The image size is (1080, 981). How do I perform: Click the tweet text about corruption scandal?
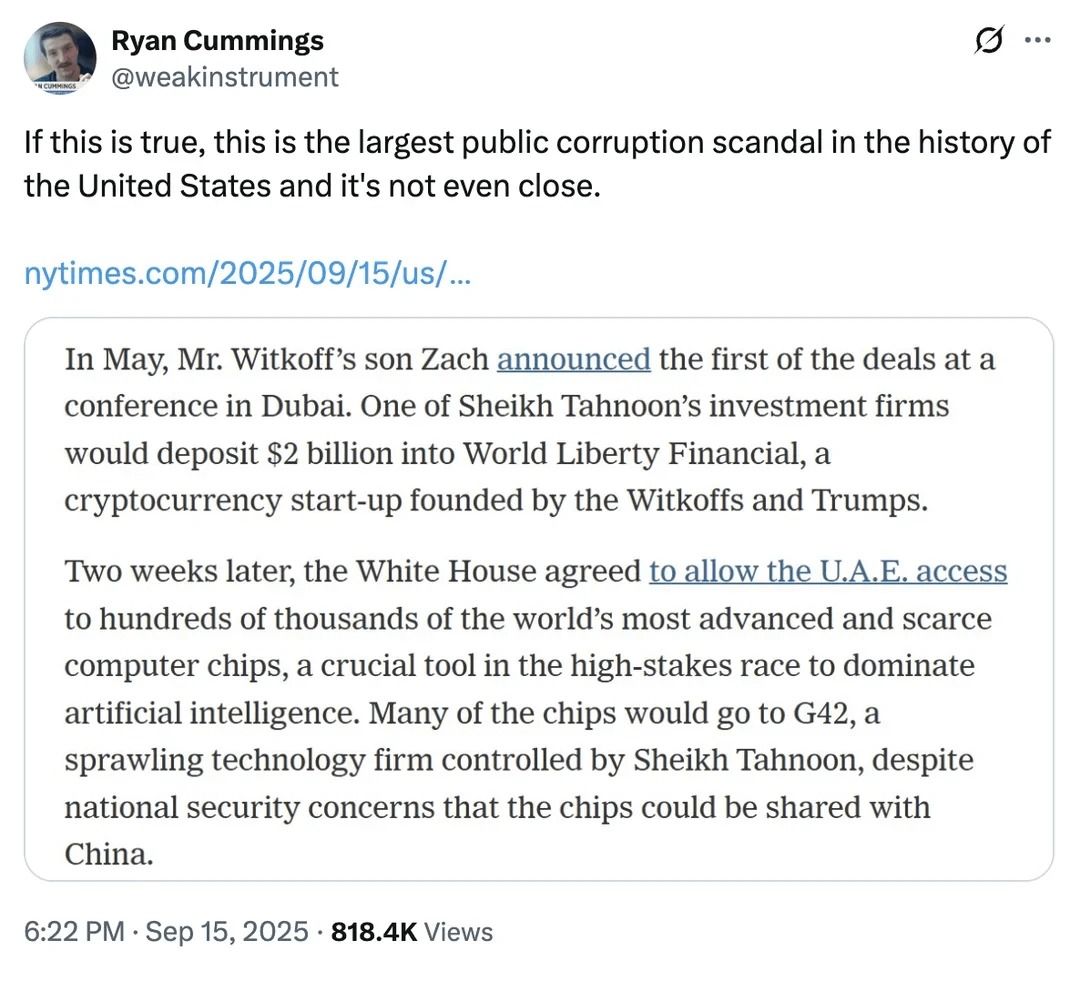500,163
